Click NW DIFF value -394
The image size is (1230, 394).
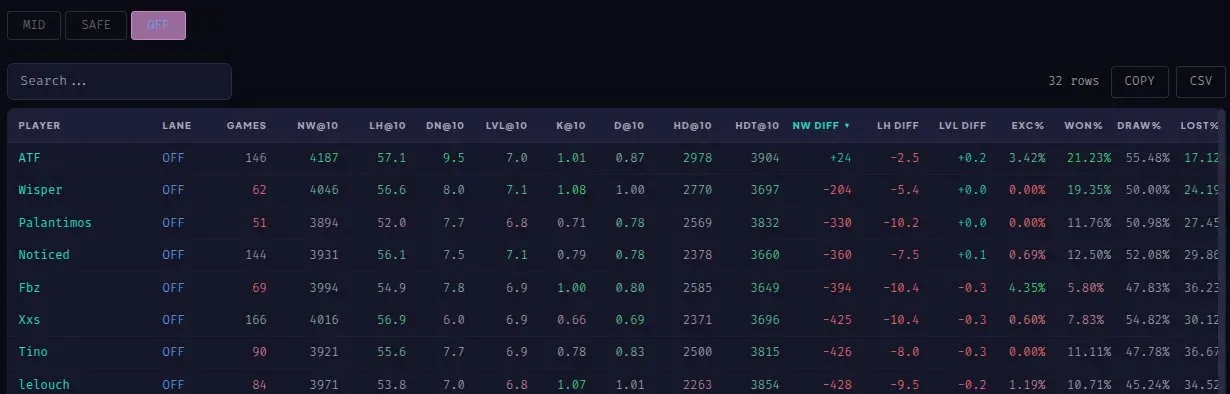tap(837, 288)
